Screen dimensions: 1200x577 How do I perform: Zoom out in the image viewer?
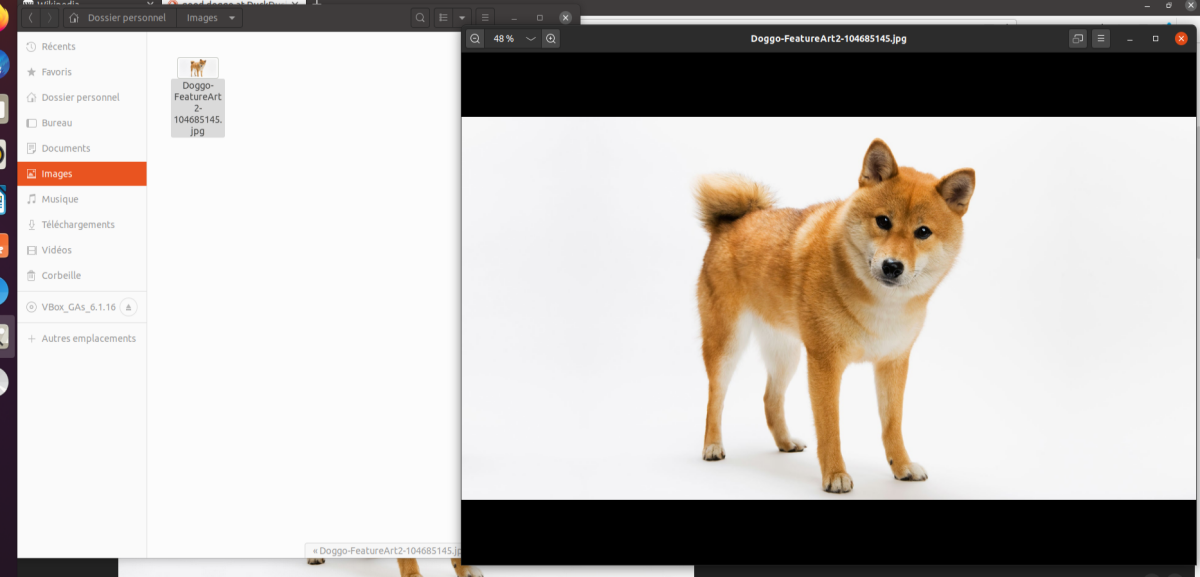click(x=475, y=39)
